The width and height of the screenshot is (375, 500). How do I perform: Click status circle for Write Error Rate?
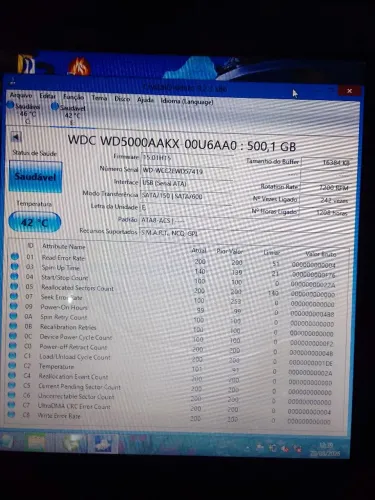(x=11, y=414)
